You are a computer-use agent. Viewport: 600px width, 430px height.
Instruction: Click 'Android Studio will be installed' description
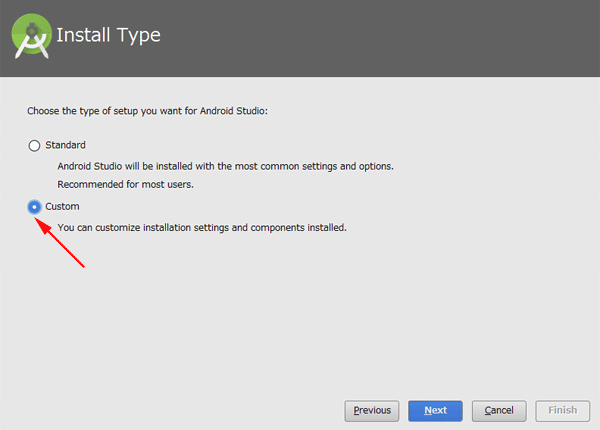point(225,166)
